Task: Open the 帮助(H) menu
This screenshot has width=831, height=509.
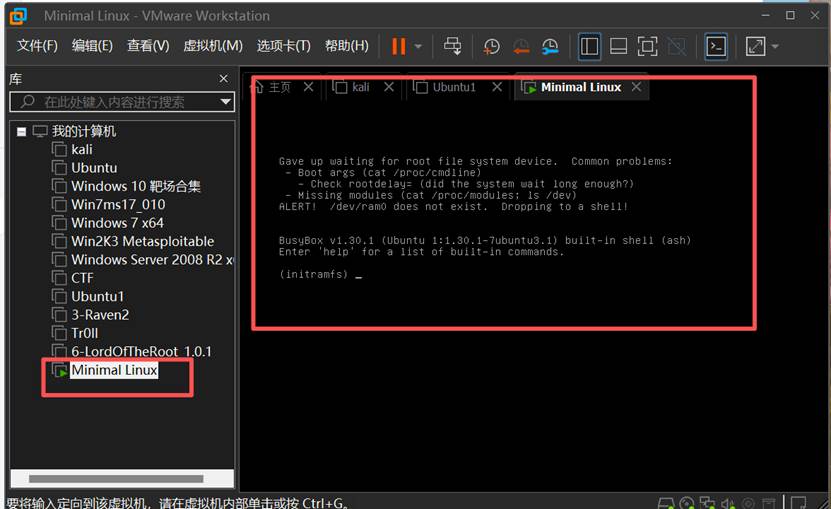Action: 347,46
